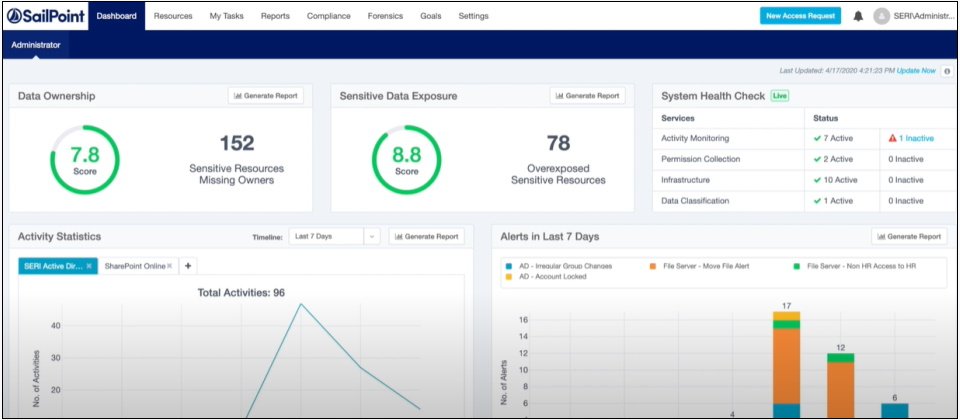Open the 1 Inactive link
This screenshot has height=420, width=960.
tap(917, 138)
